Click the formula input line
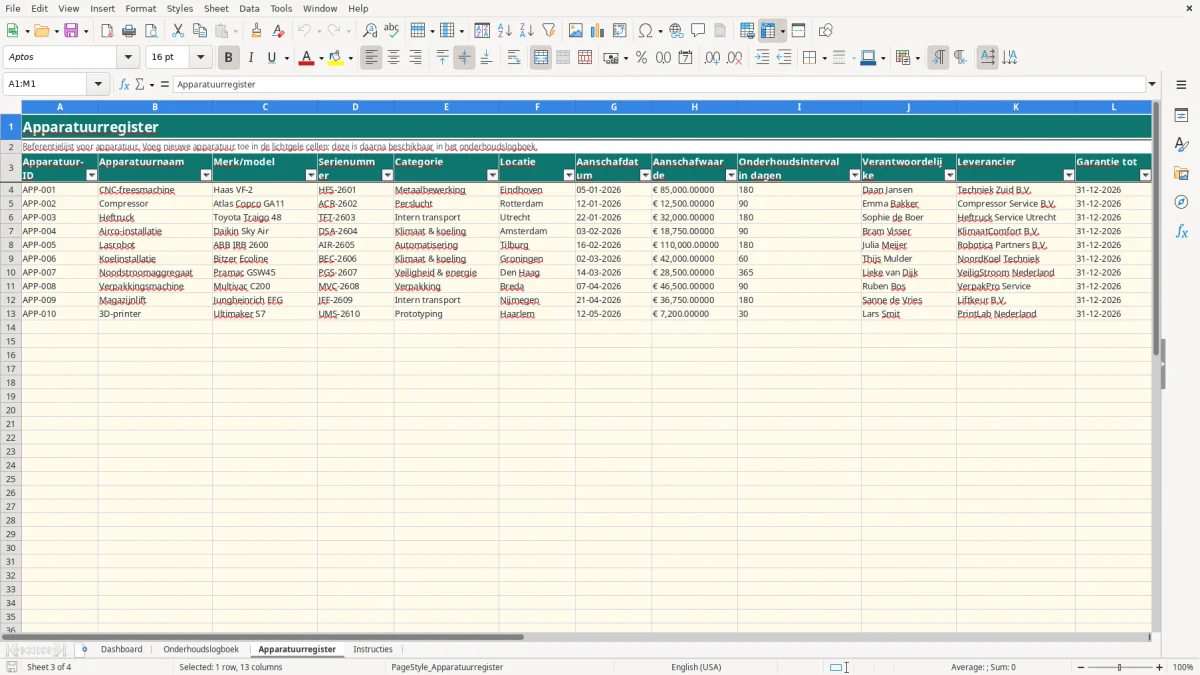Image resolution: width=1200 pixels, height=675 pixels. point(660,85)
